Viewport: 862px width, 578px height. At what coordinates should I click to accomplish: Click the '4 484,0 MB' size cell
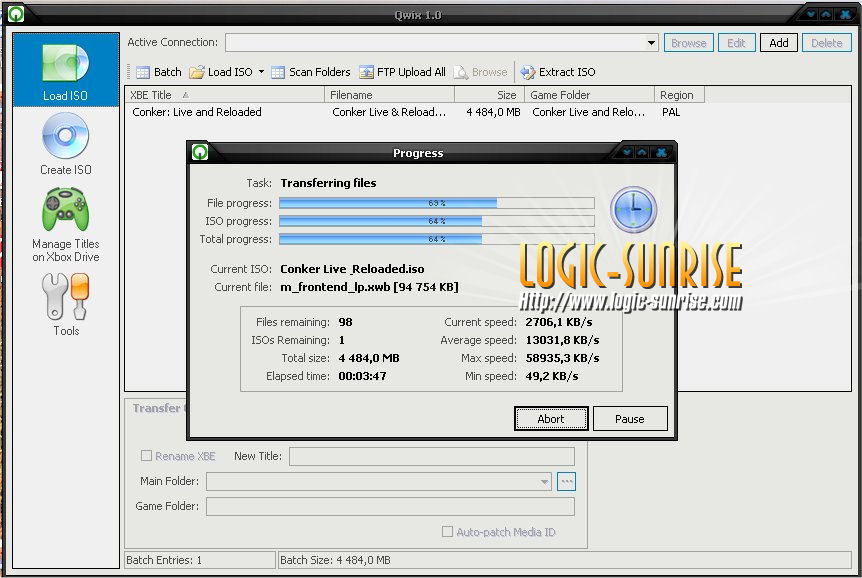click(x=493, y=112)
